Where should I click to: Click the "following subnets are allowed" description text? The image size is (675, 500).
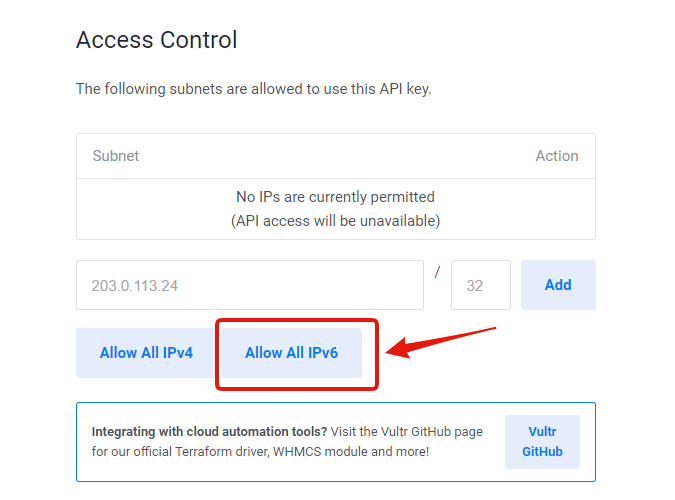[253, 89]
